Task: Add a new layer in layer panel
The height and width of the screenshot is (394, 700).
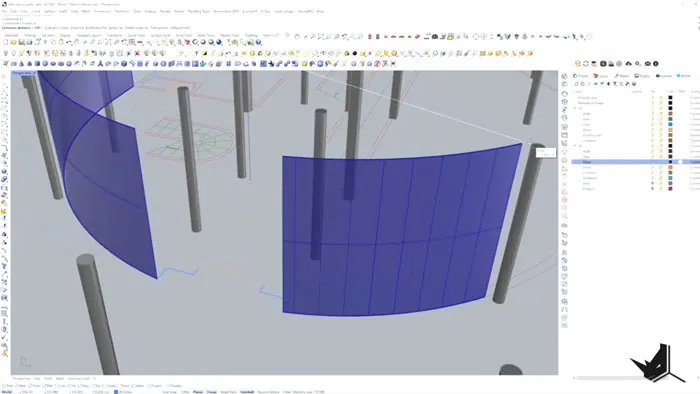Action: (576, 84)
